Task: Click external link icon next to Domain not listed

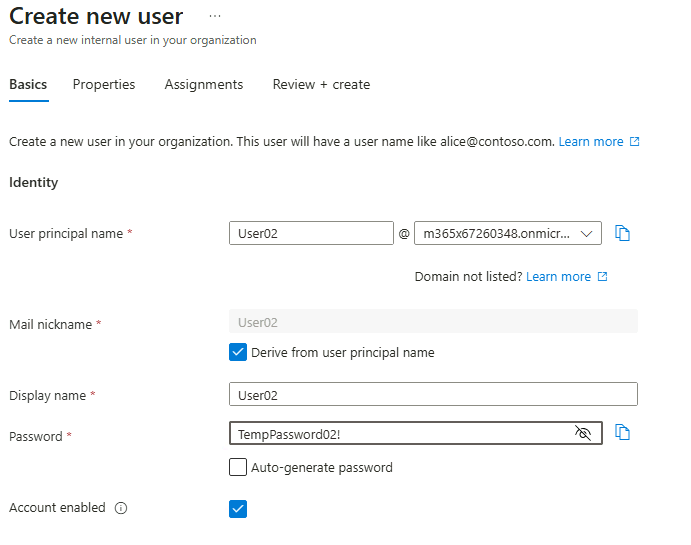Action: point(602,277)
